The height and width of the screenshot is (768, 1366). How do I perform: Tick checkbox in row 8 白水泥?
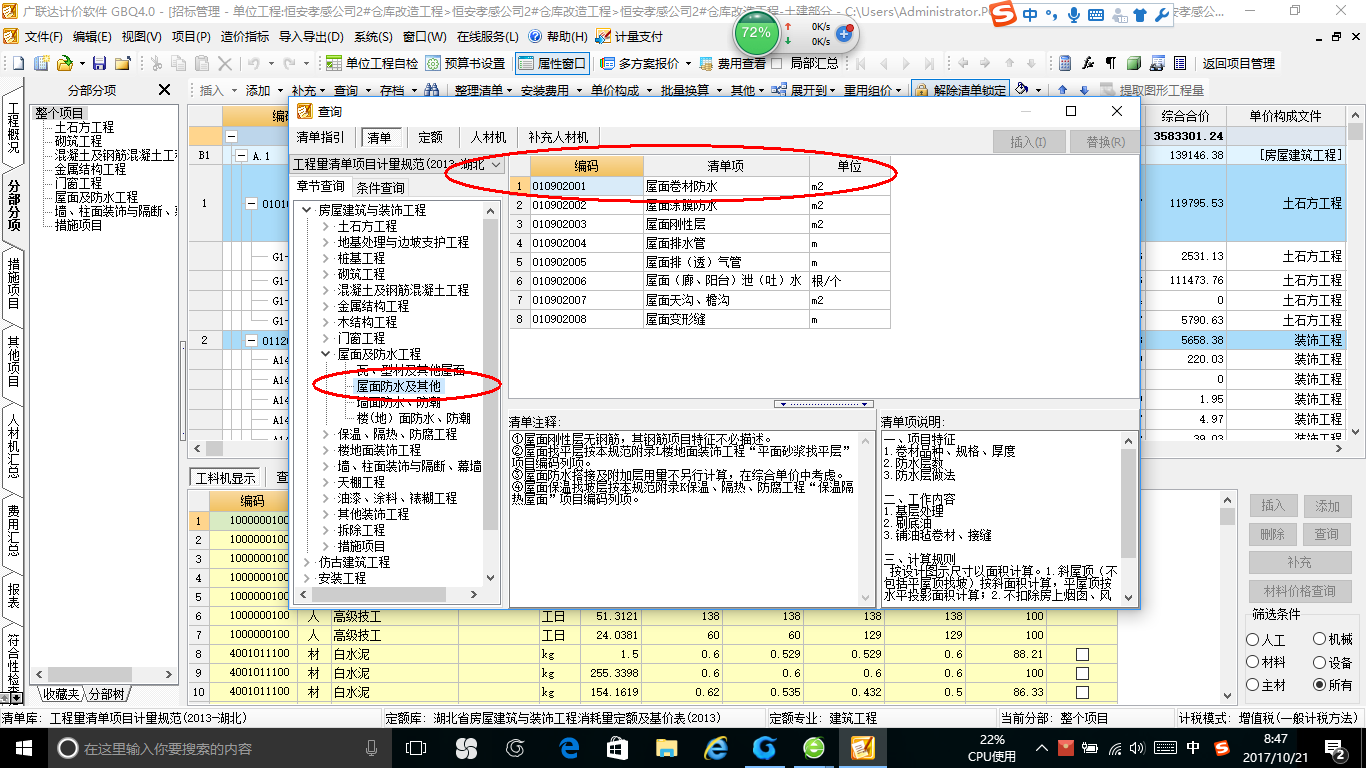1082,654
